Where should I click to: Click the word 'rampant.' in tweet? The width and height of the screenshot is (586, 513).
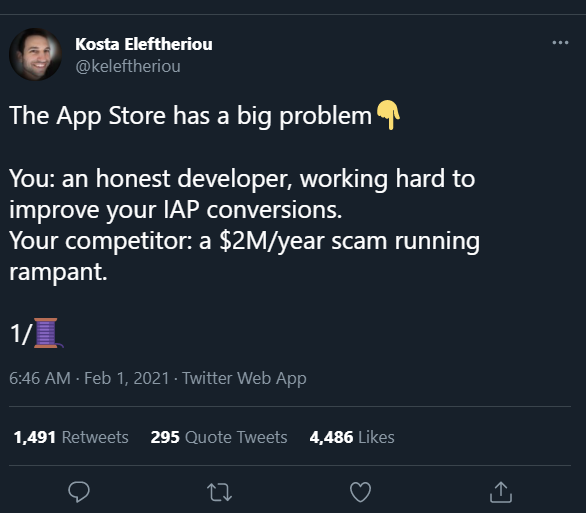(x=58, y=272)
